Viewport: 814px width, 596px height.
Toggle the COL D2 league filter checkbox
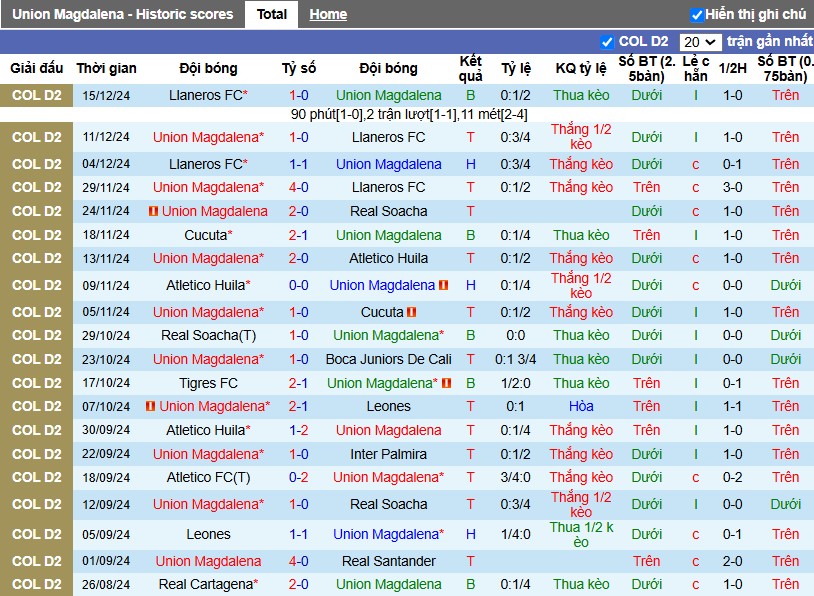pos(606,42)
